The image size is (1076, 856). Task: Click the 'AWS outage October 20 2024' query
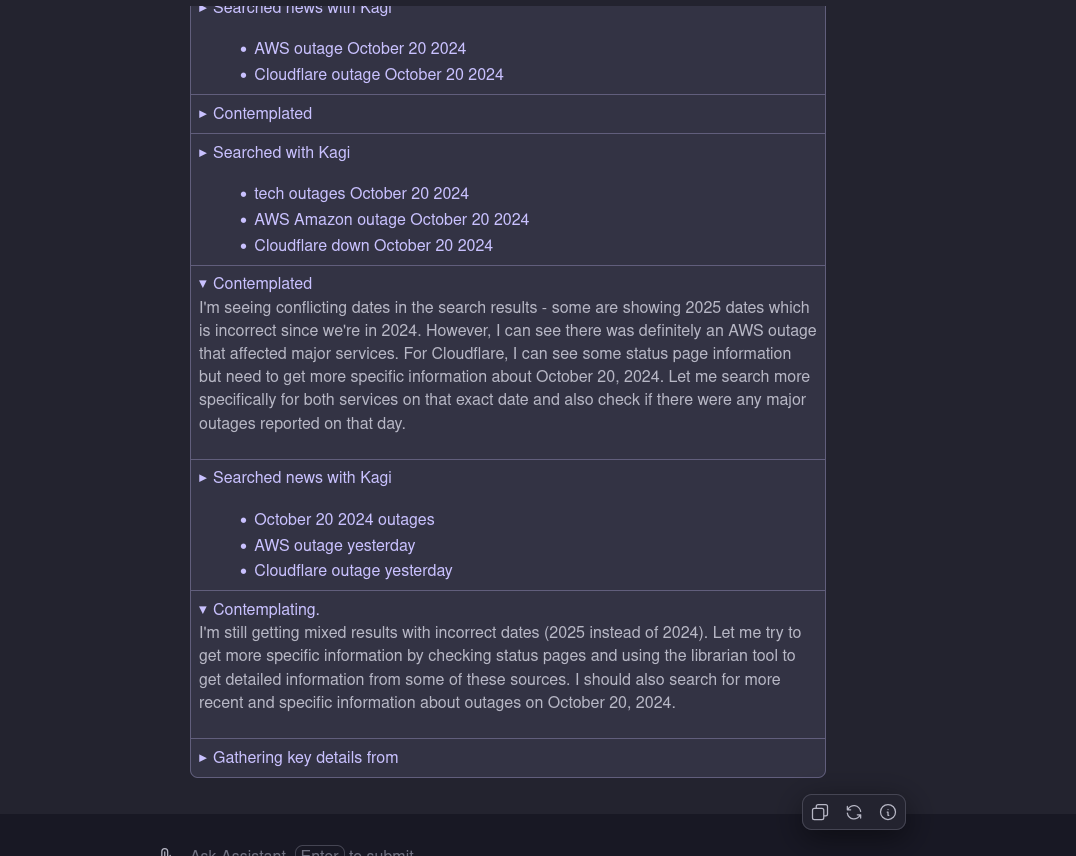coord(360,49)
